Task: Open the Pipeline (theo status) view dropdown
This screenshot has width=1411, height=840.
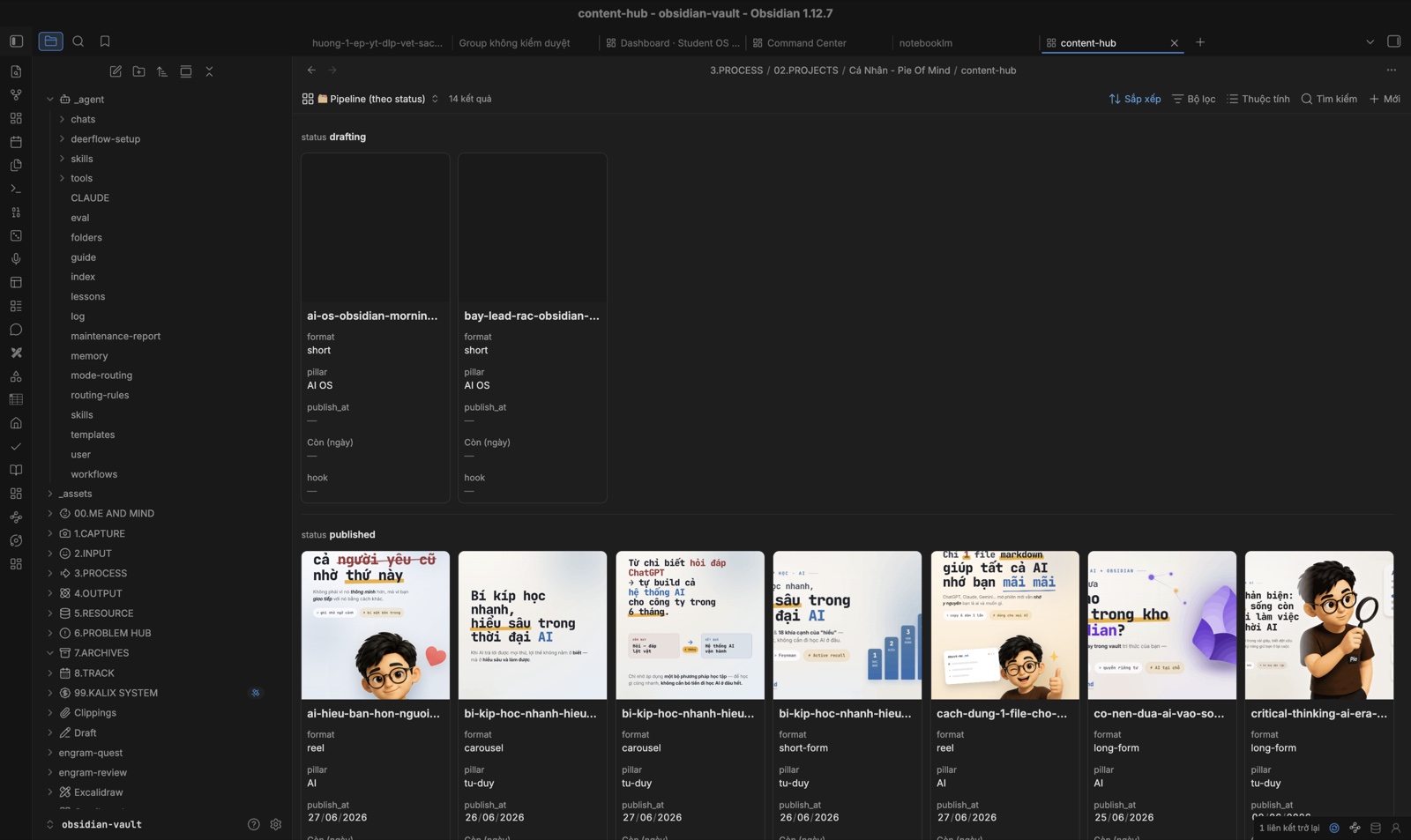Action: [370, 99]
